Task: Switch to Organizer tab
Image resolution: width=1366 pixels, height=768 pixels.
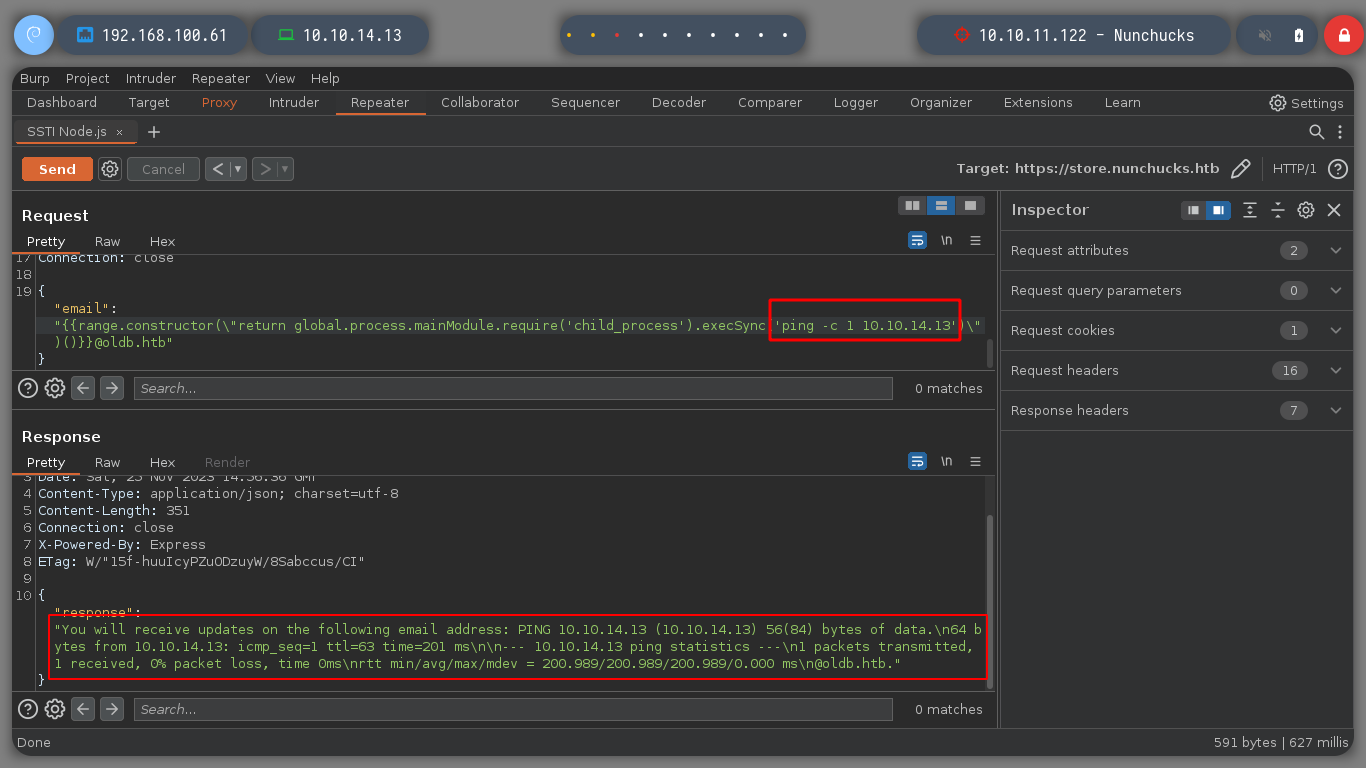Action: [941, 102]
